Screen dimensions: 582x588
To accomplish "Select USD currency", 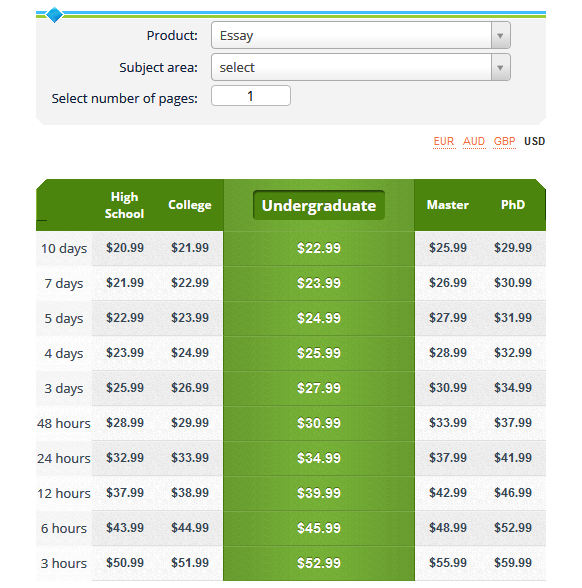I will point(534,141).
